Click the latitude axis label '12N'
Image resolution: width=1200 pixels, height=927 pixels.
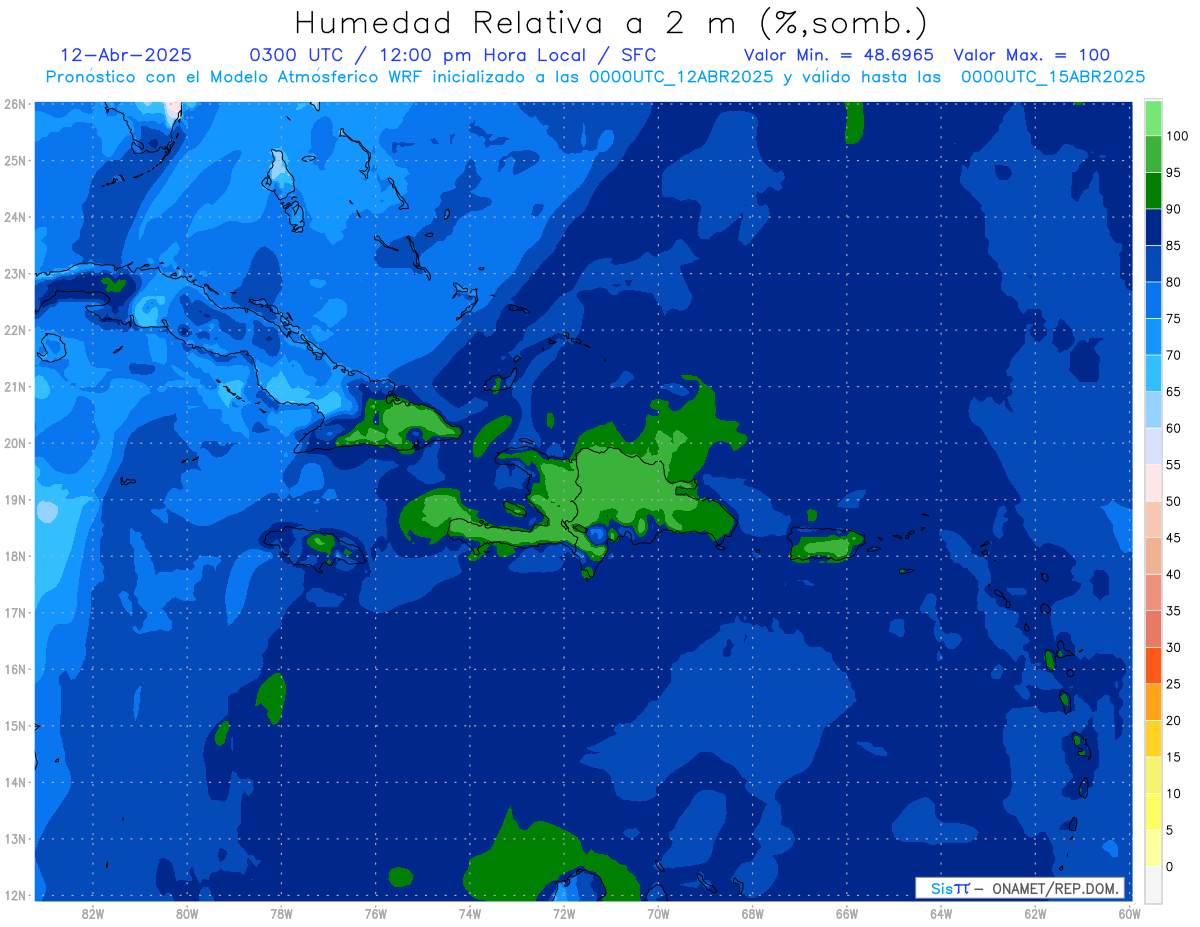coord(14,895)
